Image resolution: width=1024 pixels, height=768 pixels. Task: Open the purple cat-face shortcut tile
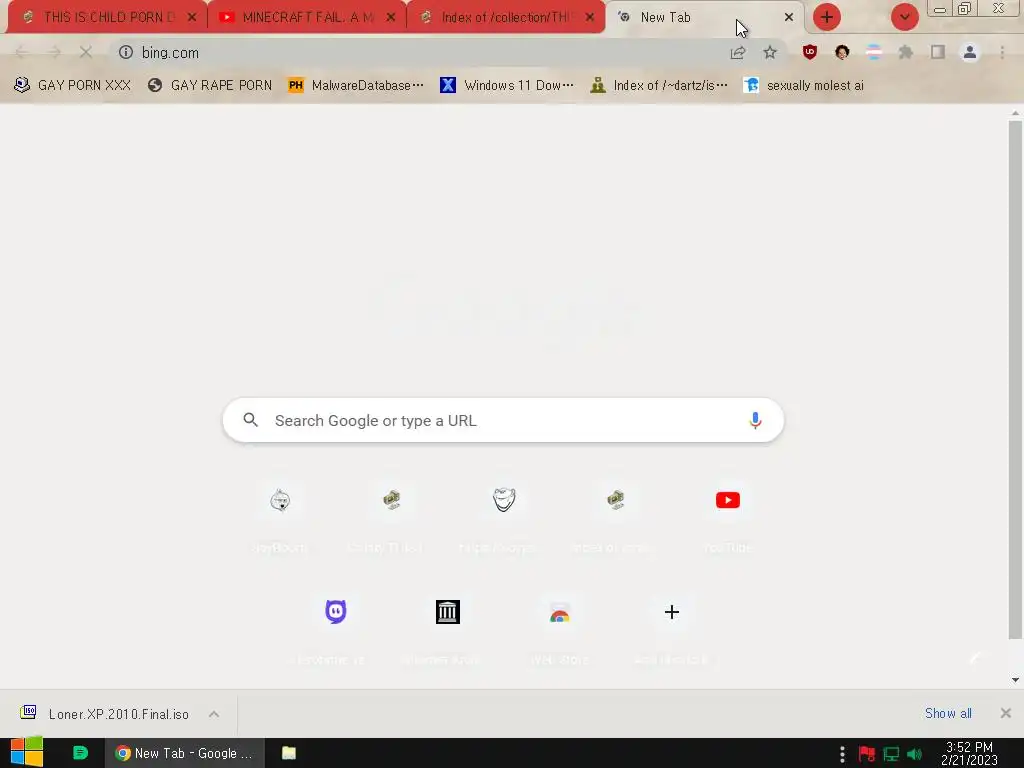(336, 612)
